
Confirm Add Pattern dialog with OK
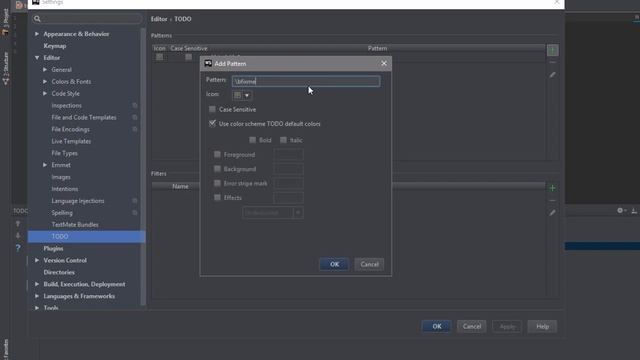coord(334,264)
